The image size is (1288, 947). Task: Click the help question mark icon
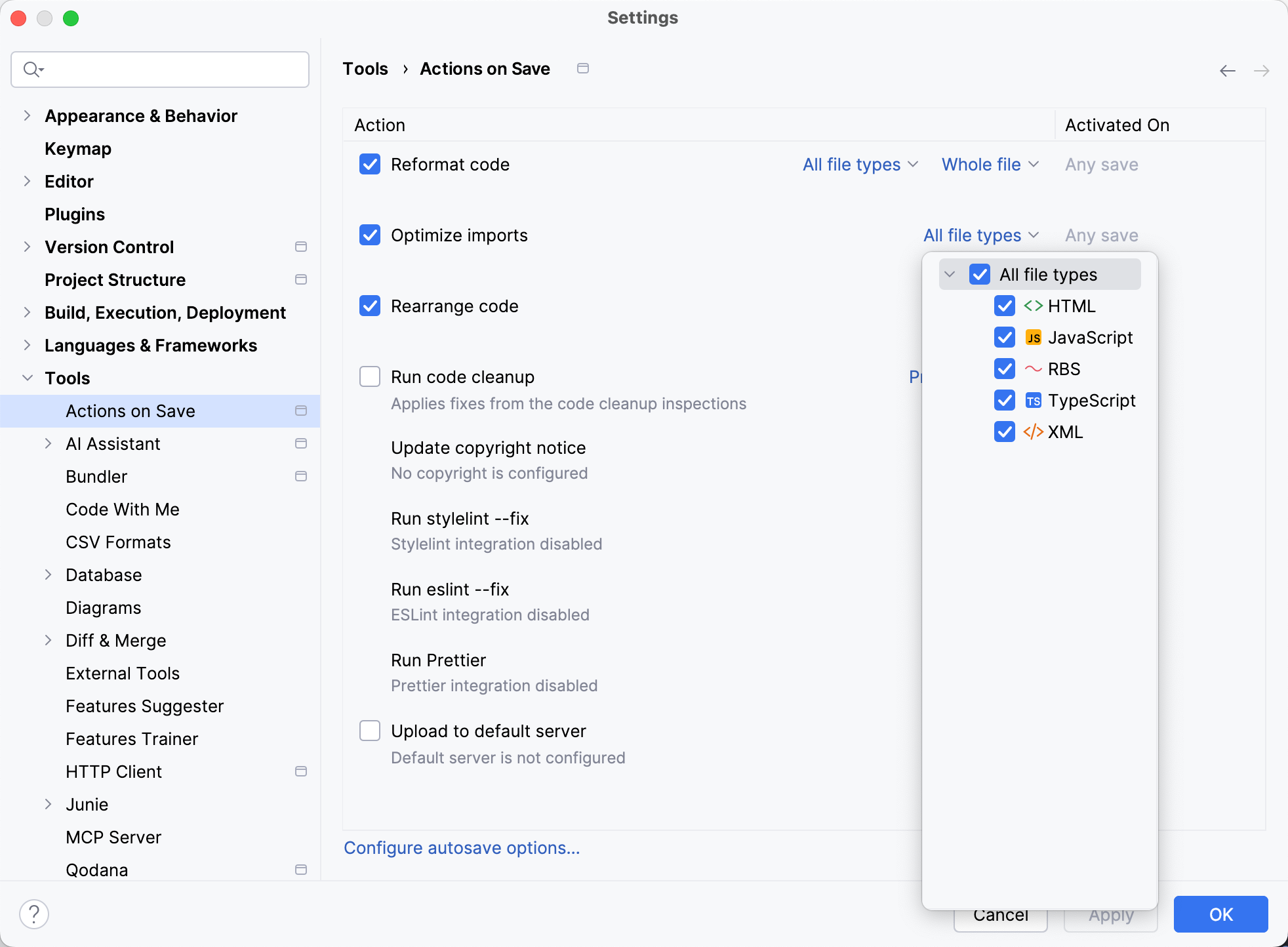click(34, 913)
